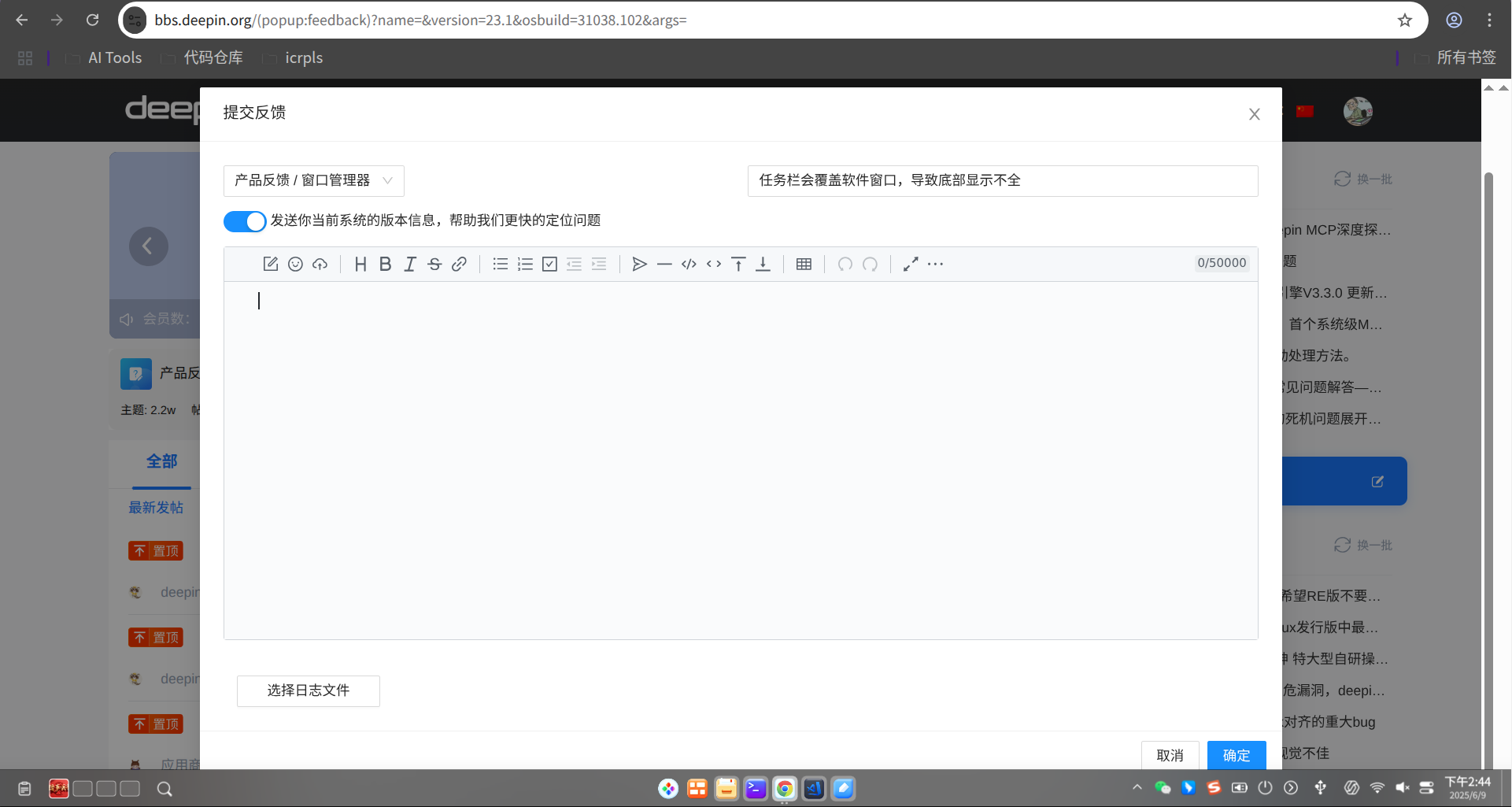Click 选择日志文件 button
The height and width of the screenshot is (807, 1512).
tap(309, 691)
